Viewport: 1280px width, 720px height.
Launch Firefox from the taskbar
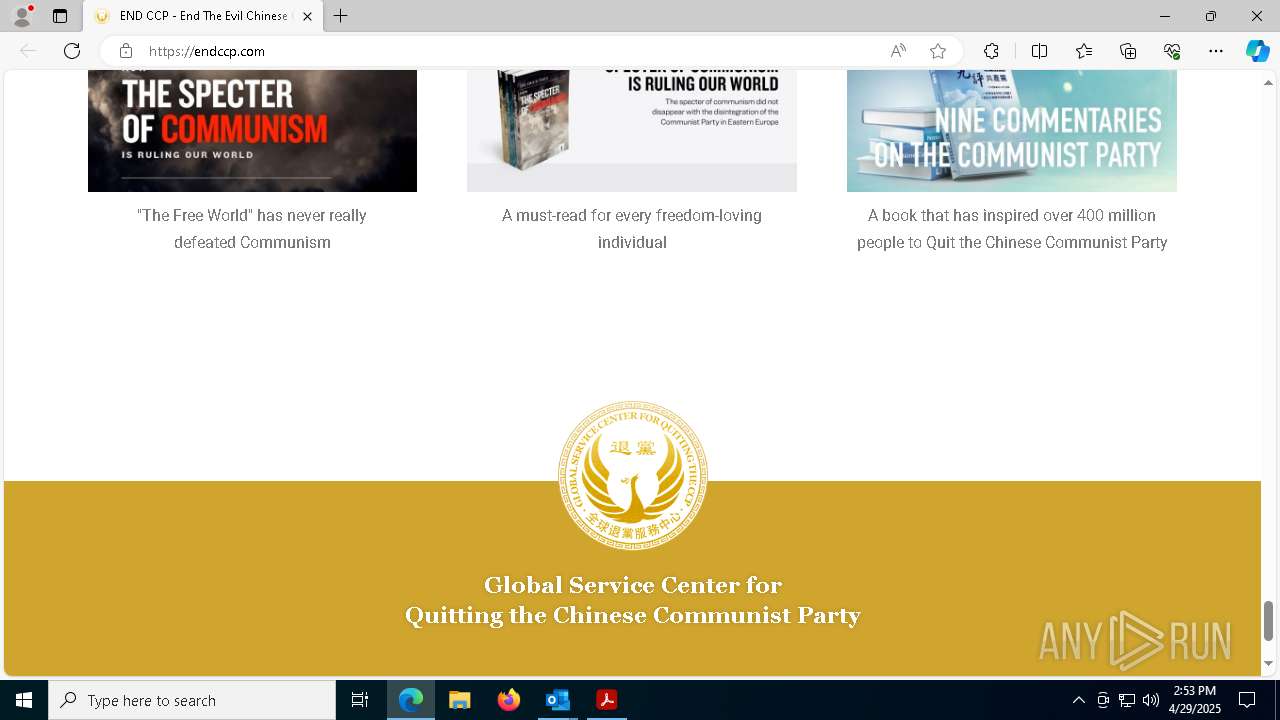pyautogui.click(x=509, y=700)
